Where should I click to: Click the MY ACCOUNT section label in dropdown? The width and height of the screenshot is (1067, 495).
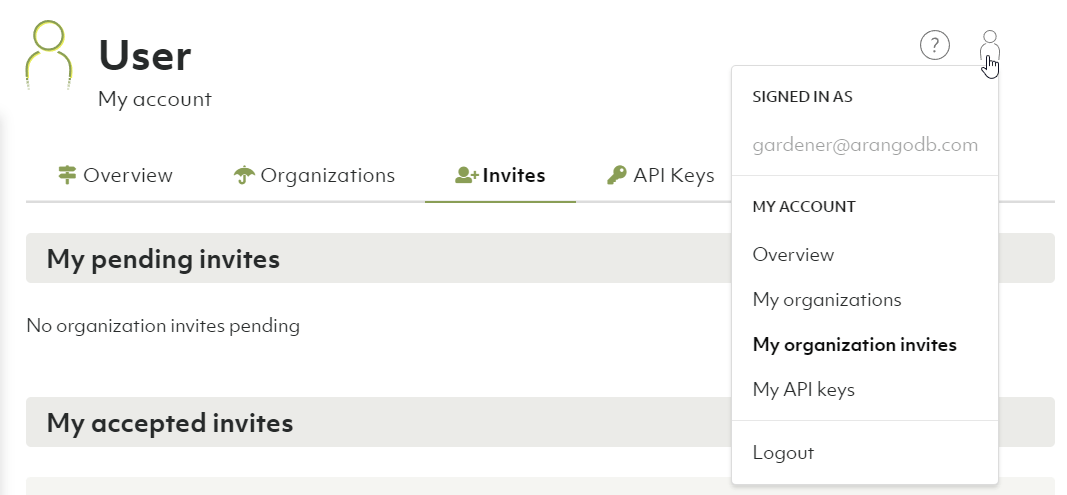(804, 207)
